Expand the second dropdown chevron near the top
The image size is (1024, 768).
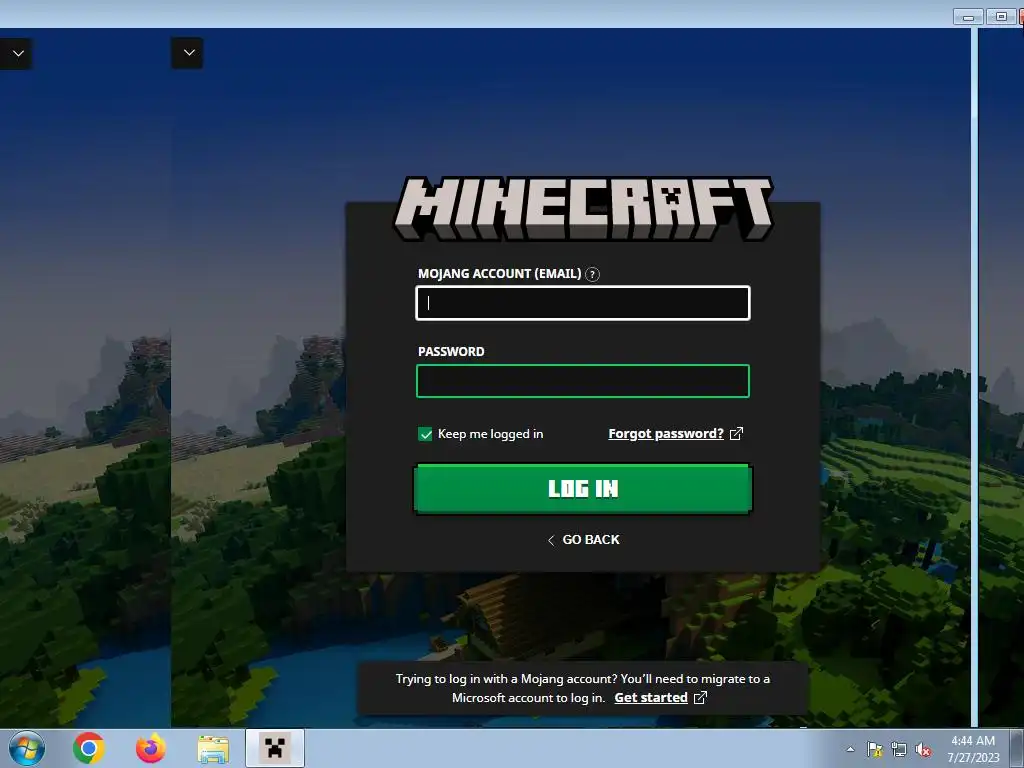188,53
